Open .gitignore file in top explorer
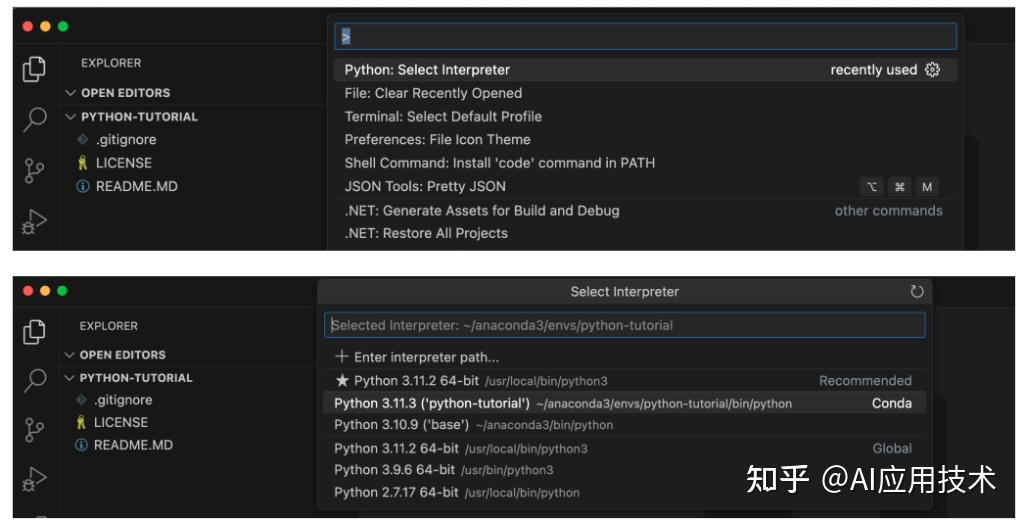 (x=125, y=140)
